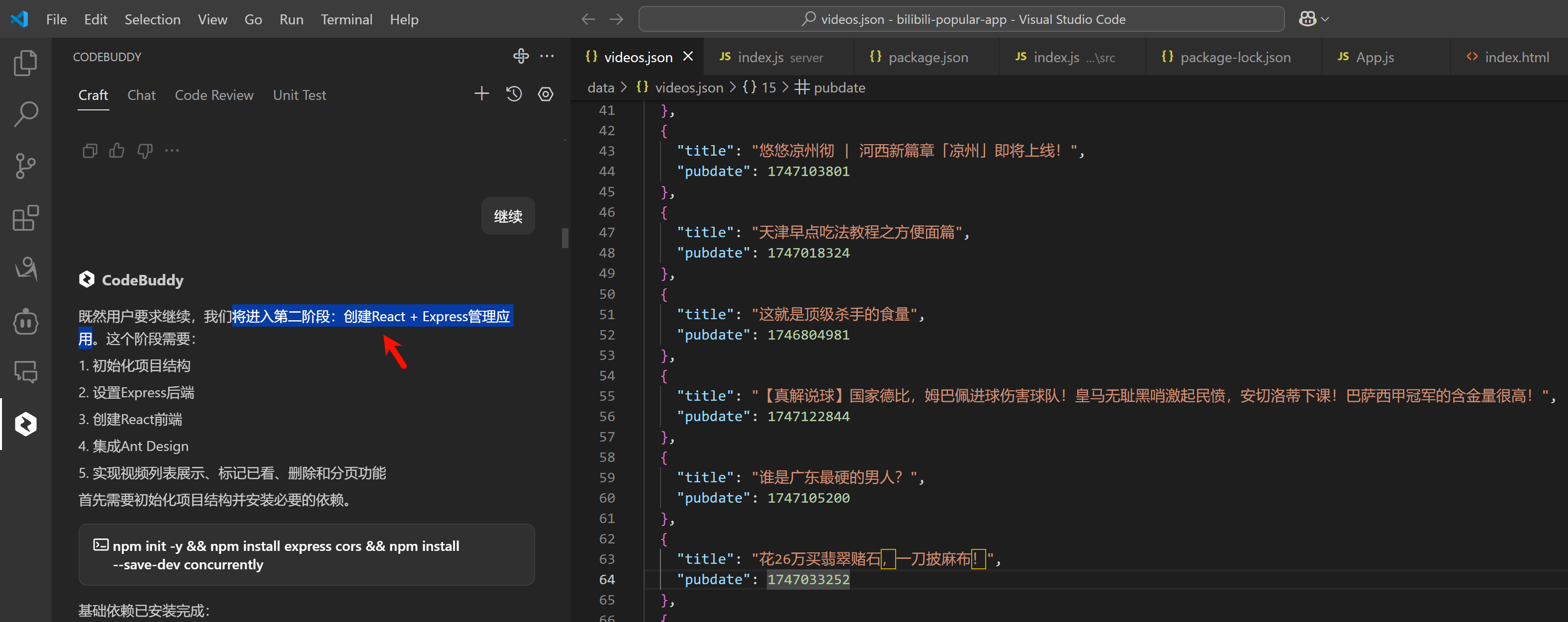Viewport: 1568px width, 622px height.
Task: Open the pubdate breadcrumb dropdown
Action: click(x=839, y=87)
